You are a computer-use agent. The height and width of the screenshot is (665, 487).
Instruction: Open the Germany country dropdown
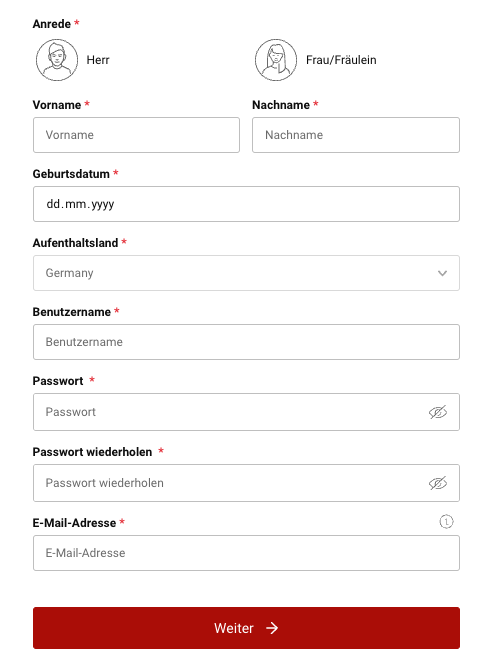pos(246,273)
